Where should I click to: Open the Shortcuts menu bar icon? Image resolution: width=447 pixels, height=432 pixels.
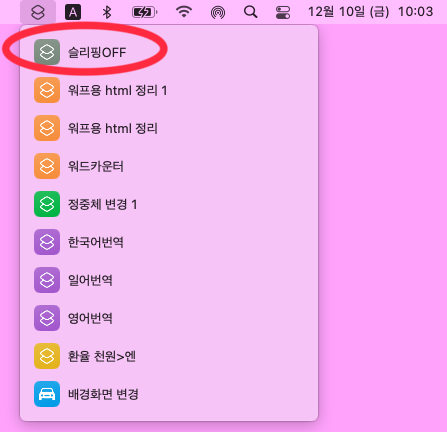38,12
